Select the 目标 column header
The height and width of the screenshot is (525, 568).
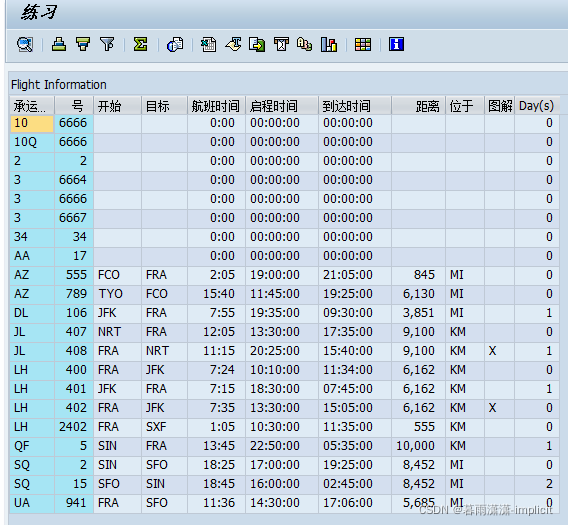click(x=164, y=106)
